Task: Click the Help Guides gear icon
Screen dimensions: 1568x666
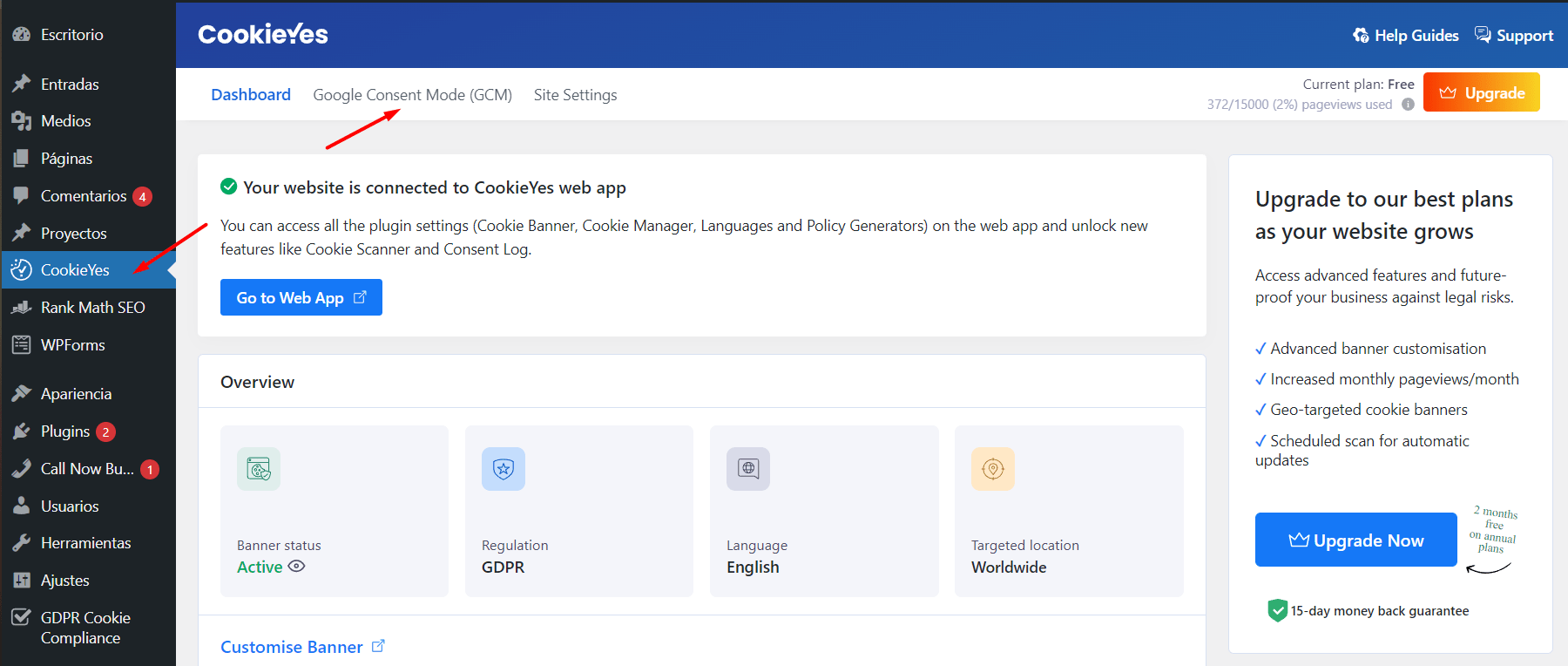Action: tap(1361, 36)
